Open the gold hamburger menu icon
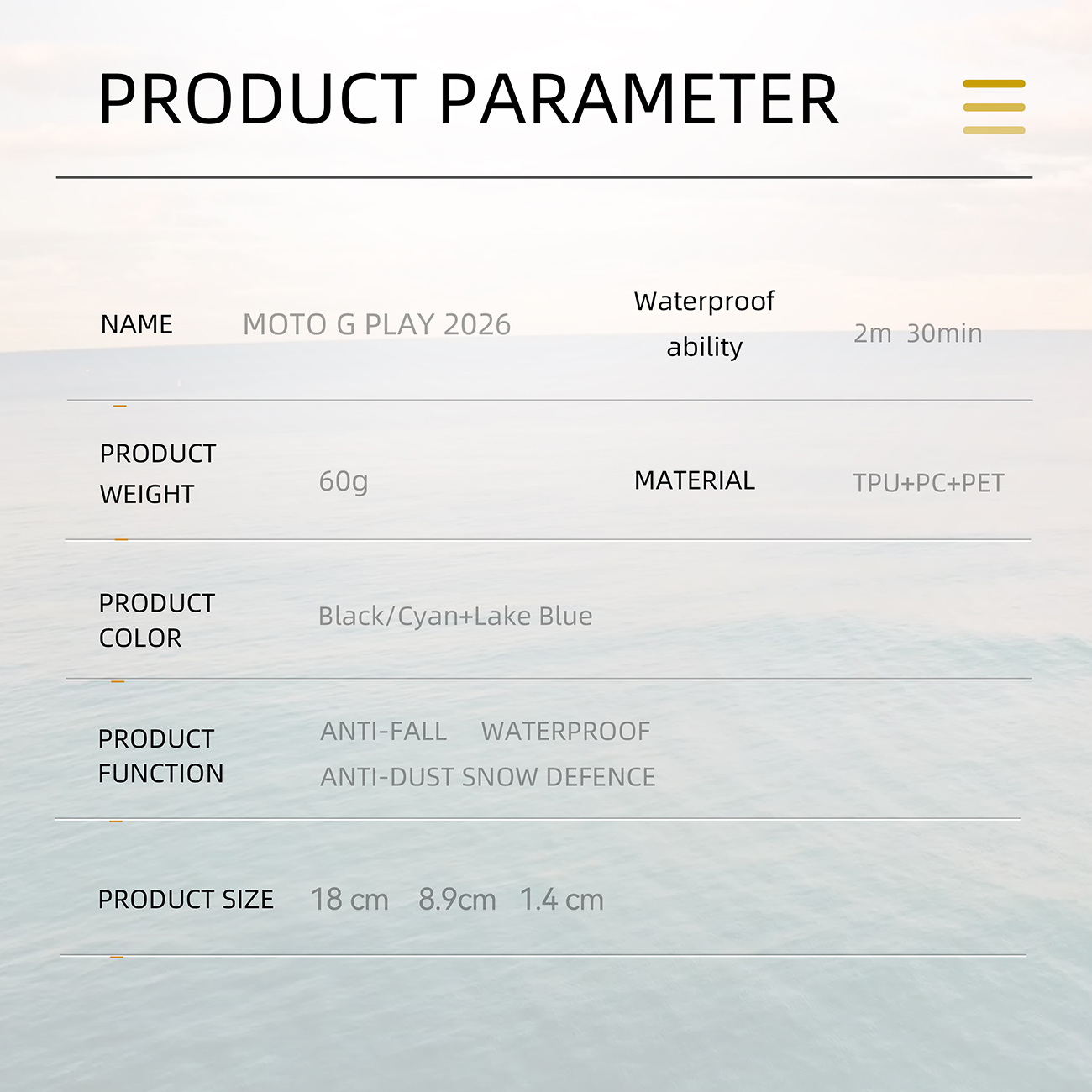 tap(994, 107)
